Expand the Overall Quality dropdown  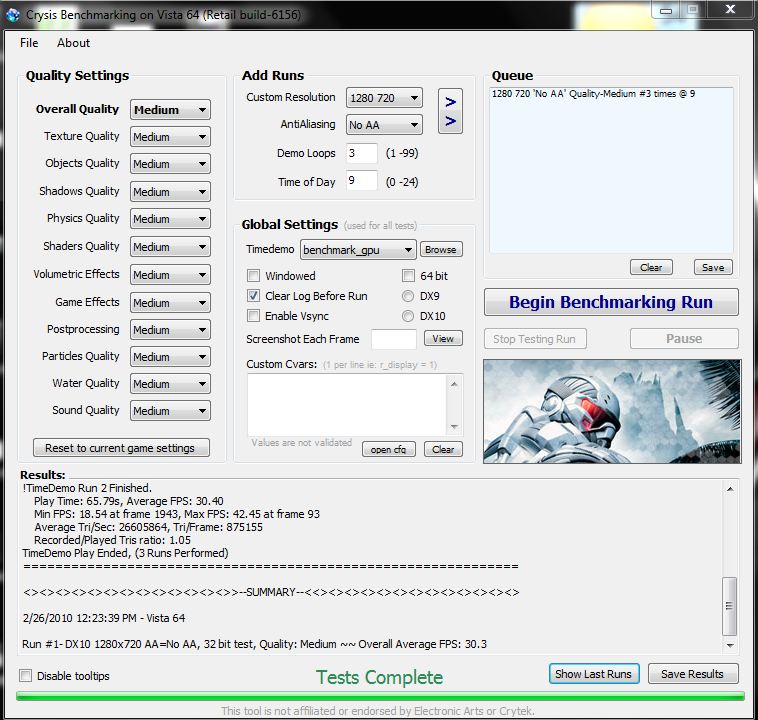(170, 110)
